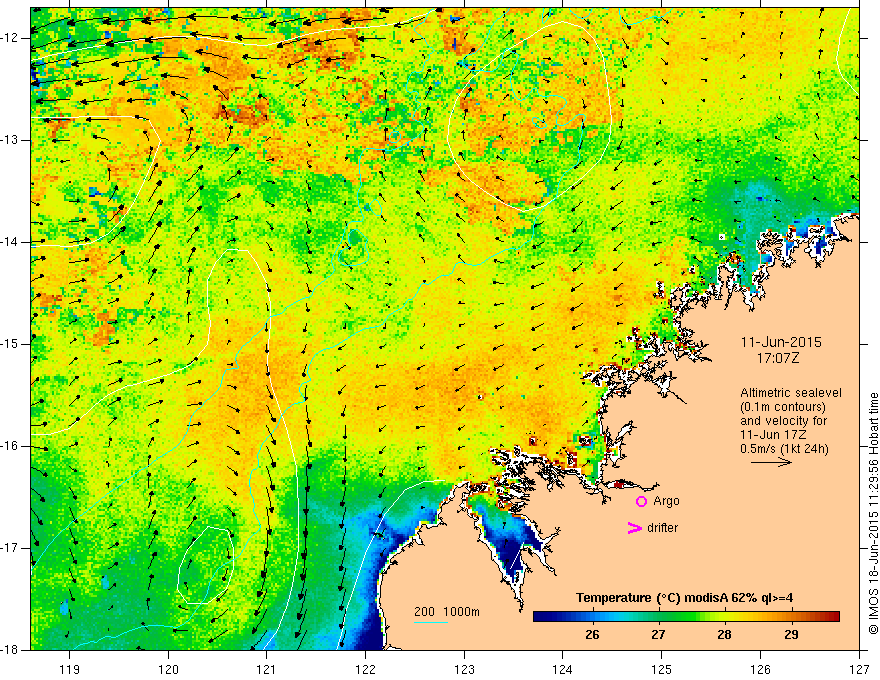Click the magenta Argo circle legend symbol
The height and width of the screenshot is (680, 880).
click(x=641, y=502)
